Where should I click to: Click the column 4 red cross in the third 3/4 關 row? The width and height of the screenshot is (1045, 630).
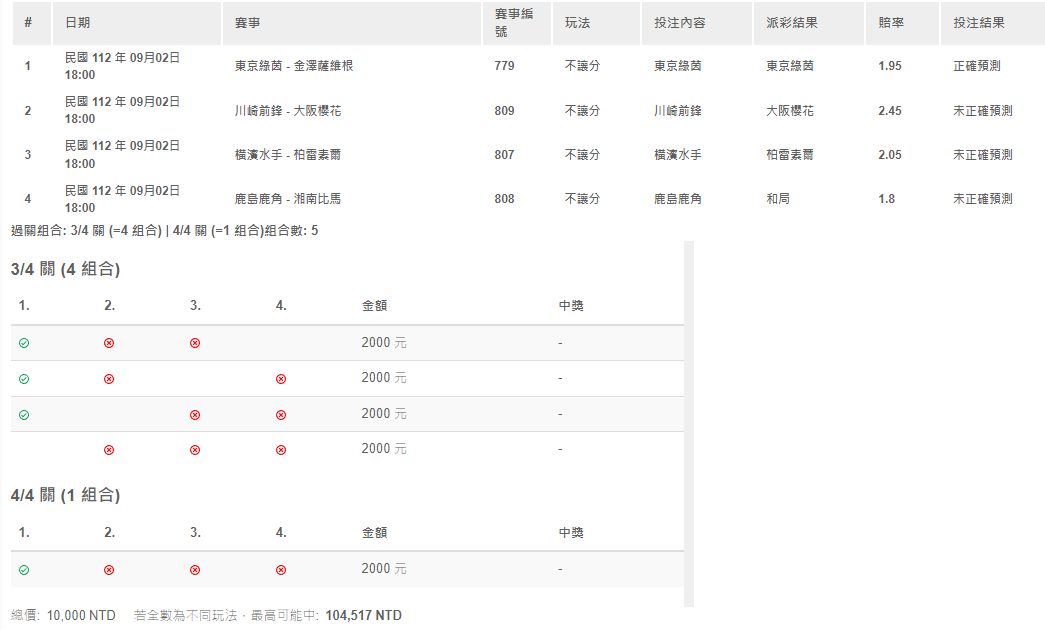pos(281,415)
